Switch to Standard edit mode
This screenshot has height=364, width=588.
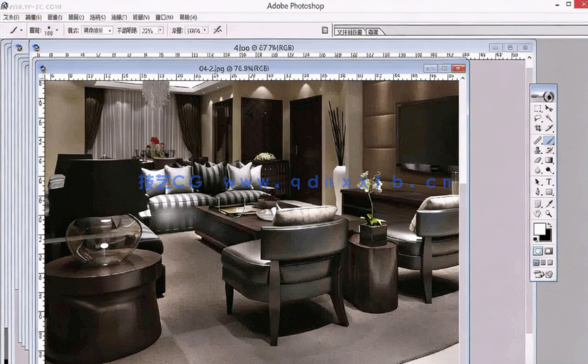point(538,251)
